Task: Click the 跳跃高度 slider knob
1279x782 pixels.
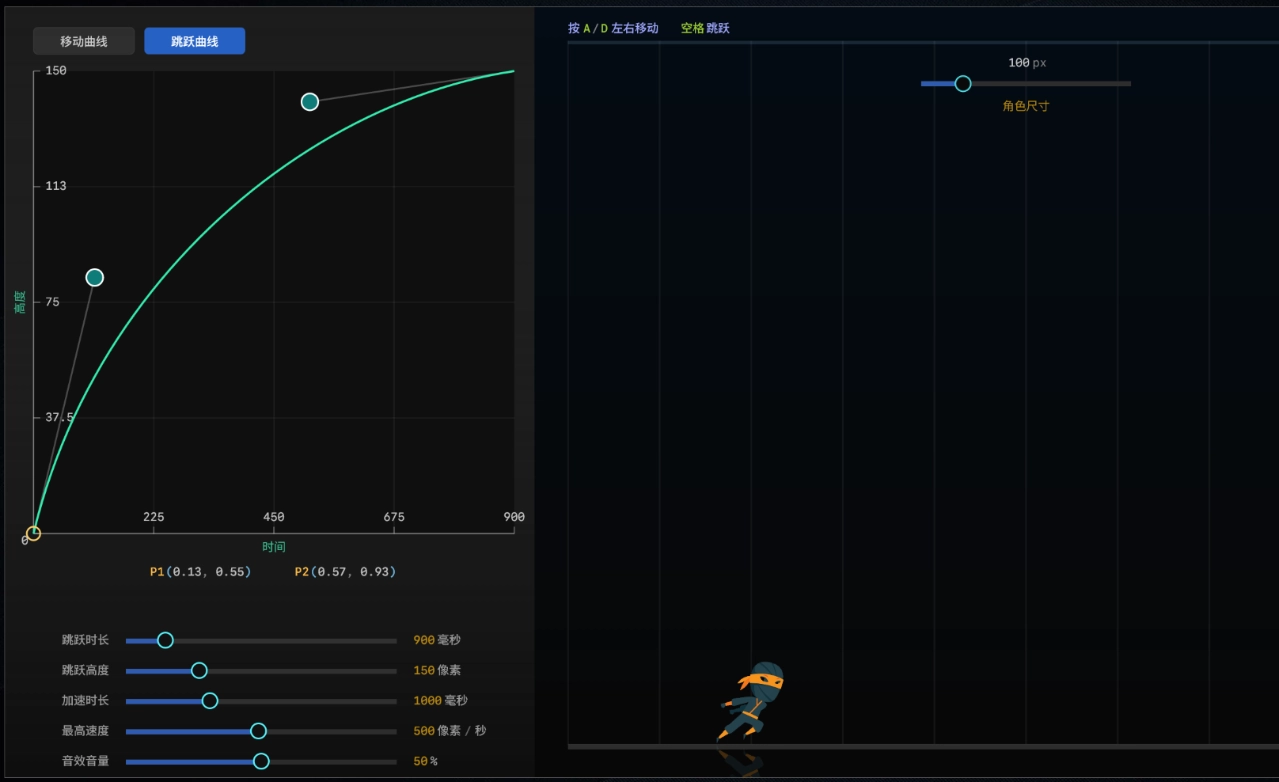Action: [199, 670]
